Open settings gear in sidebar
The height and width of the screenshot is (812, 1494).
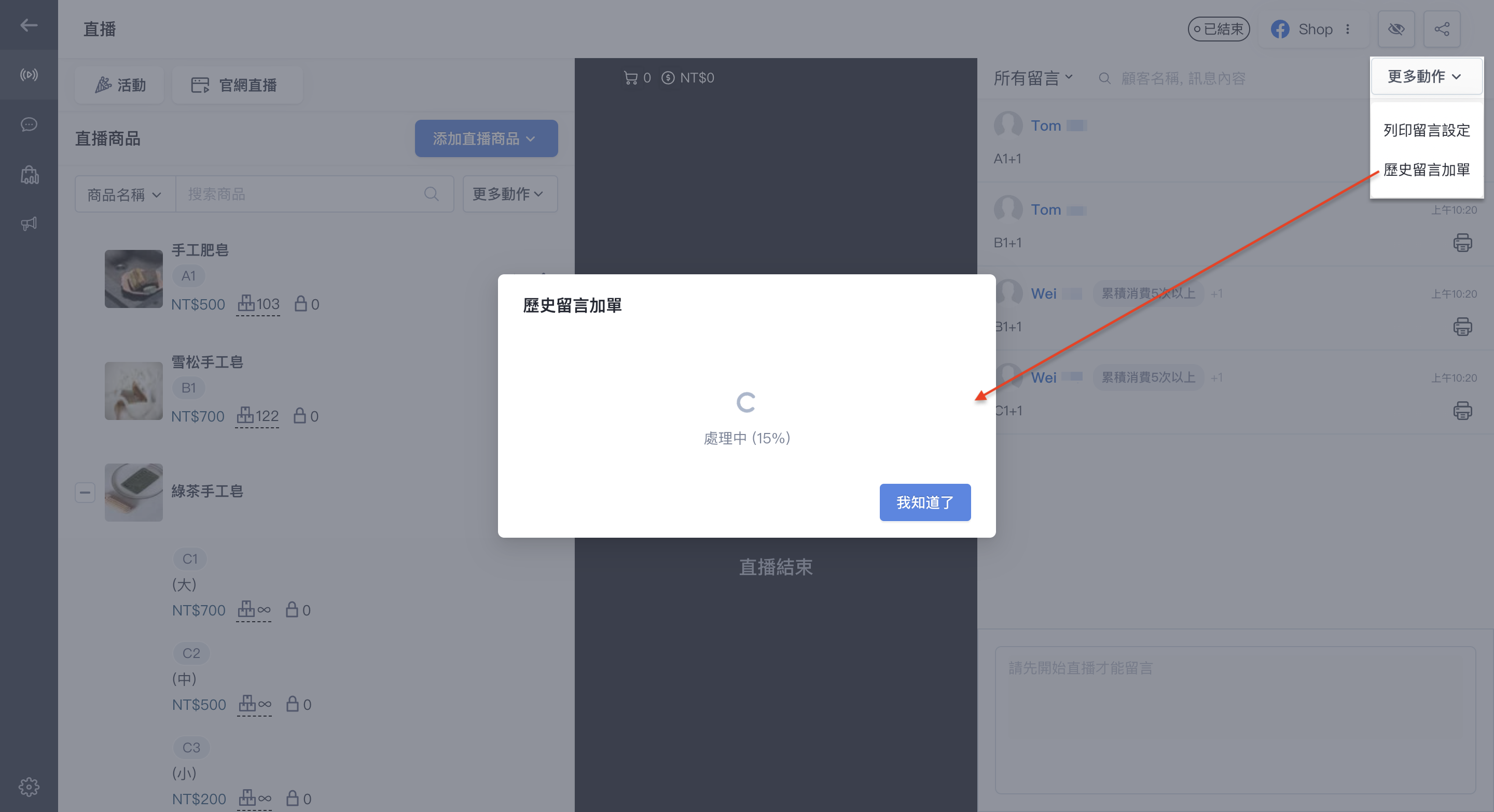coord(29,787)
